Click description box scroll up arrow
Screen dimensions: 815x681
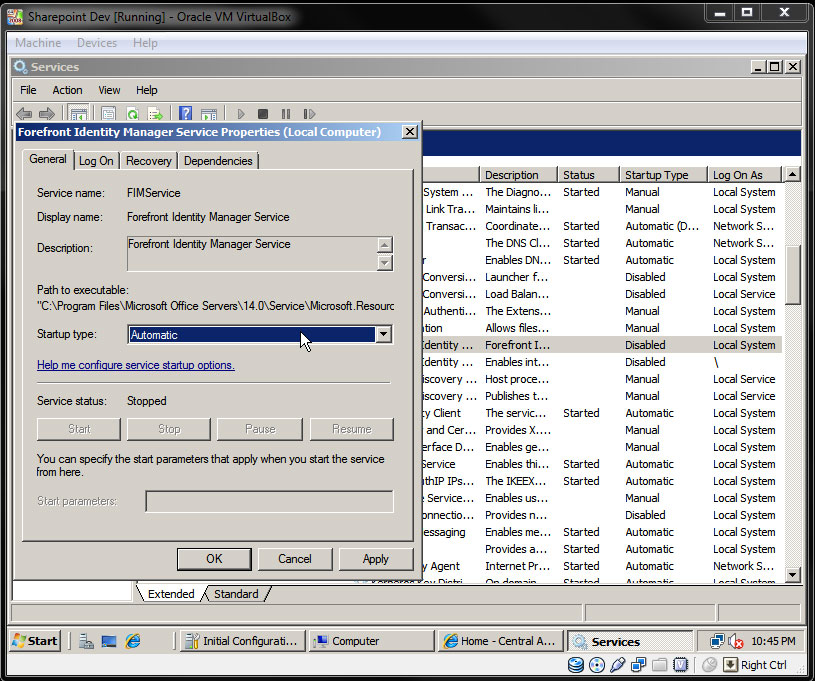click(385, 245)
